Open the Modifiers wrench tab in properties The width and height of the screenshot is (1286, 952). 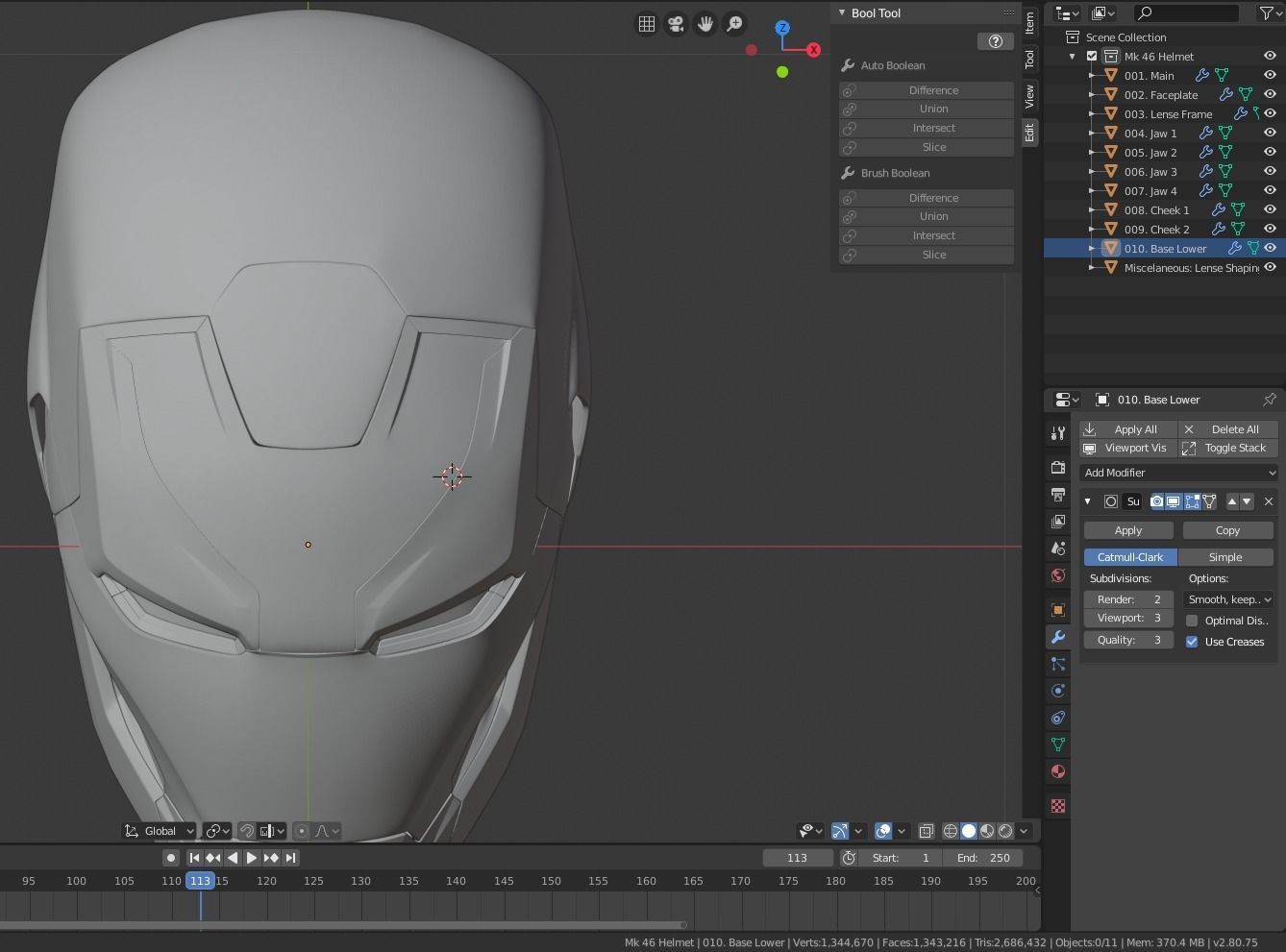[1058, 637]
